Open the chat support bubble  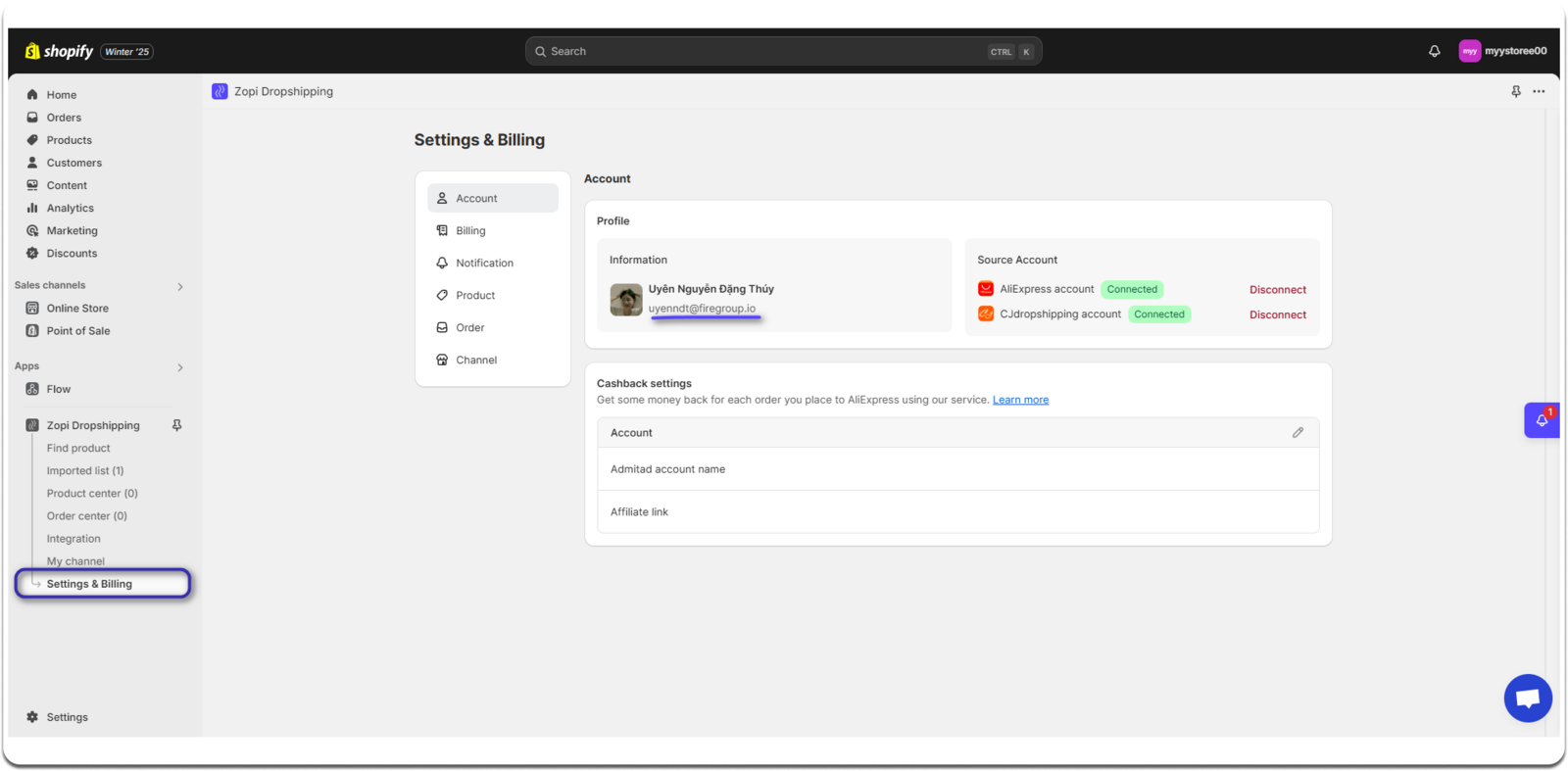point(1528,699)
